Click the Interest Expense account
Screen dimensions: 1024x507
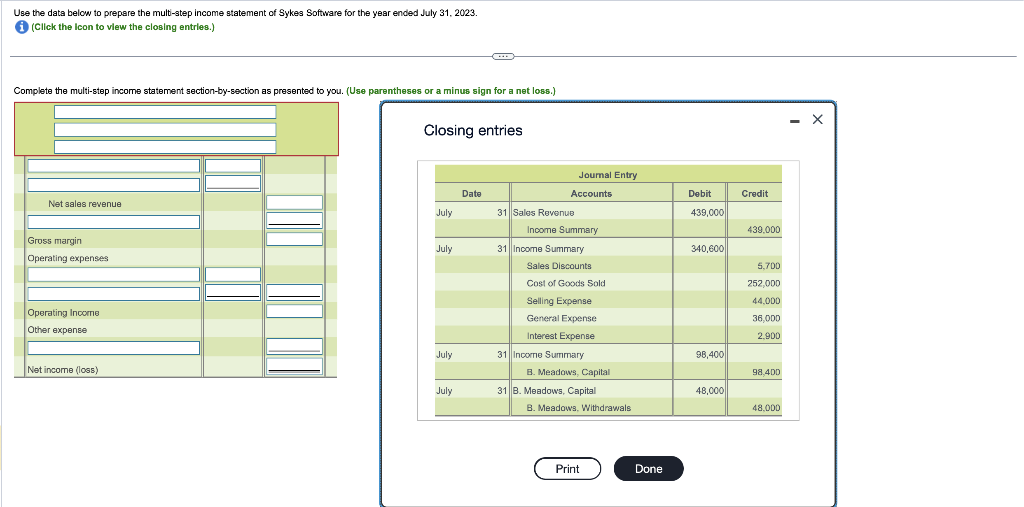tap(561, 336)
